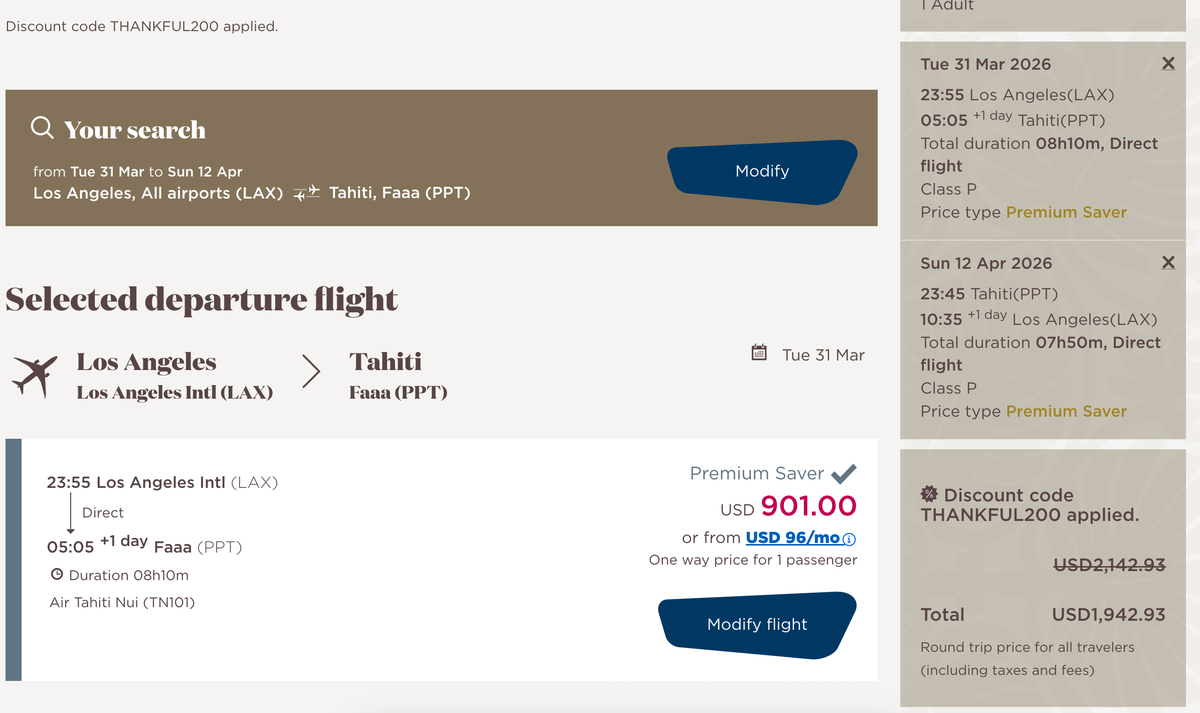
Task: Remove the Tue 31 Mar 2026 flight
Action: [x=1168, y=64]
